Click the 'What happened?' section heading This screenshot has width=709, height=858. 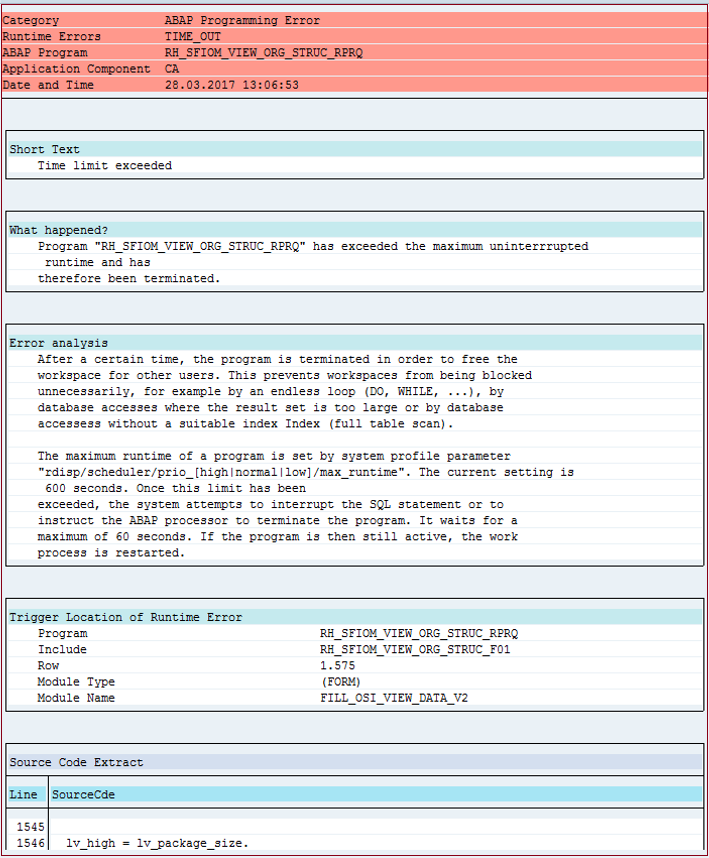click(x=59, y=230)
